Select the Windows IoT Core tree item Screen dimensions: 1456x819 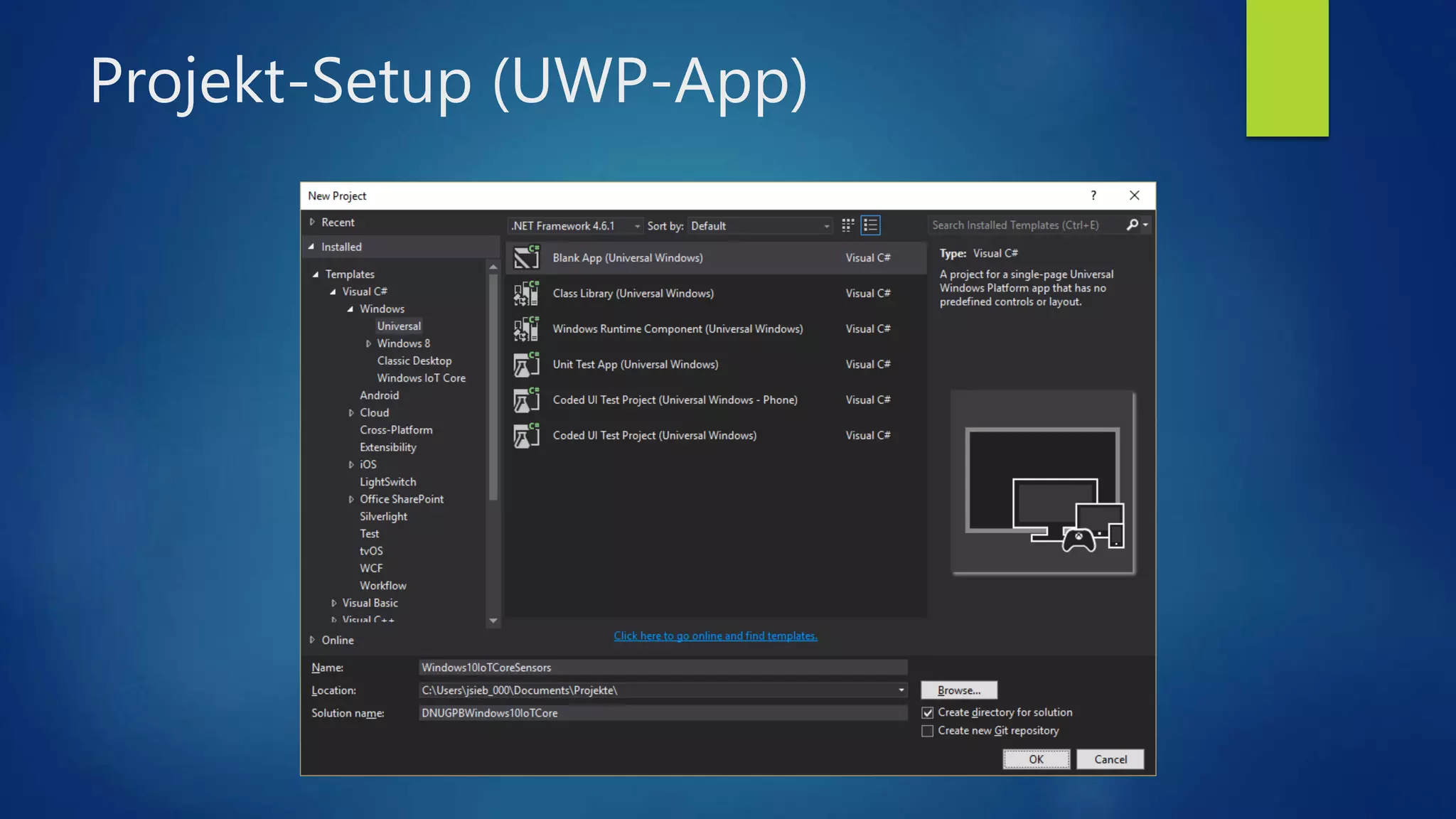point(421,378)
